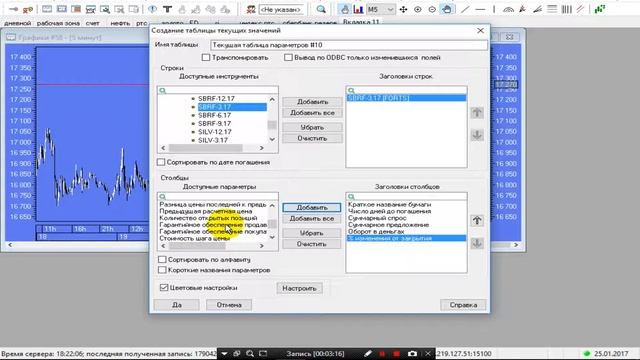Click the pointer cursor tool icon

click(x=345, y=9)
